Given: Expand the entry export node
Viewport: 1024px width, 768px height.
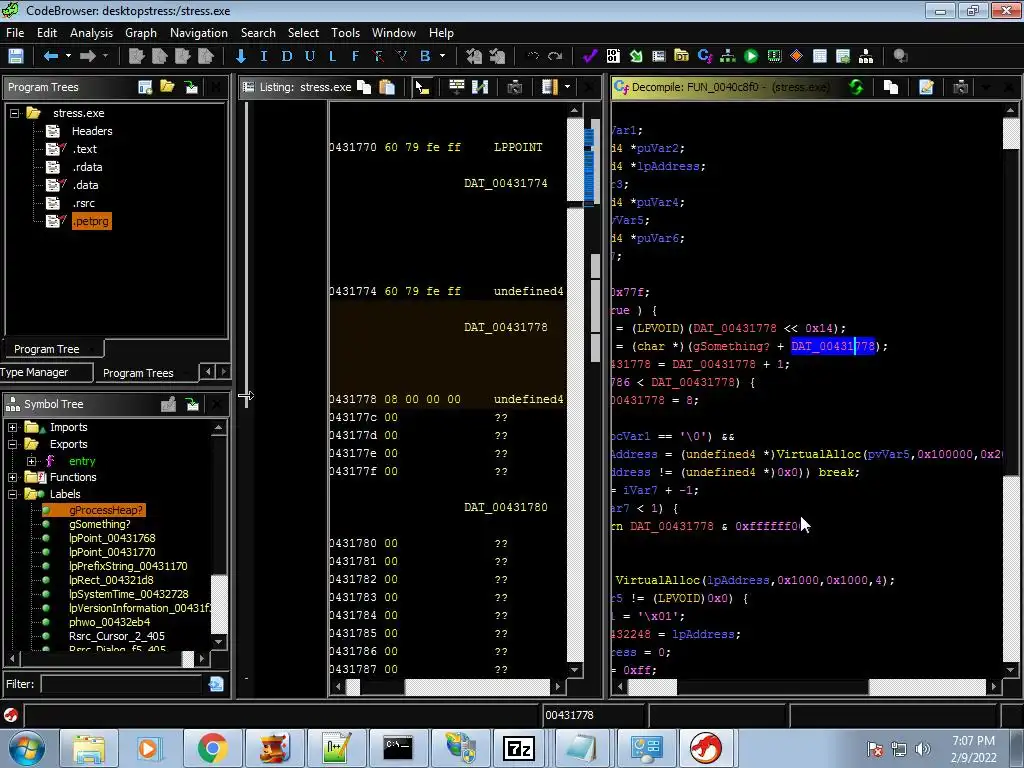Looking at the screenshot, I should (31, 461).
